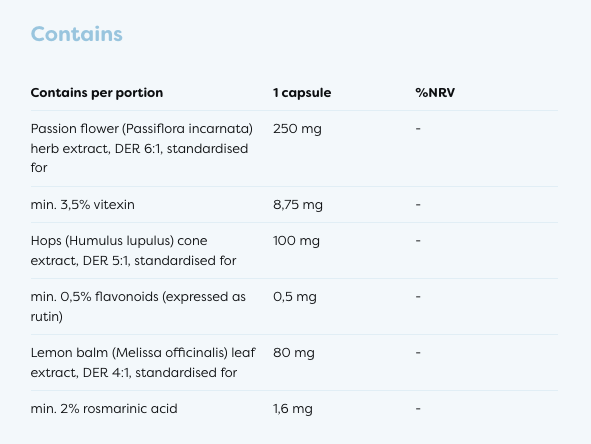Select the 'Contains per portion' column header
Screen dimensions: 591x444
point(97,93)
